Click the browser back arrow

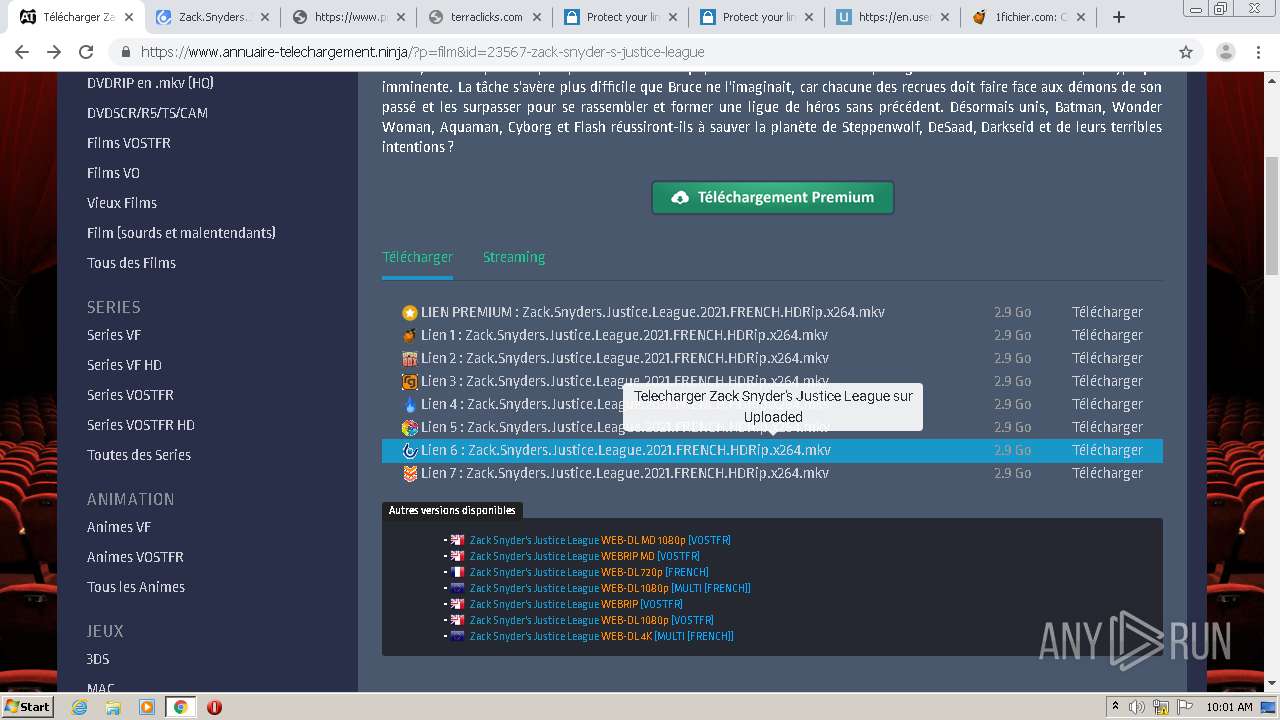[x=23, y=52]
